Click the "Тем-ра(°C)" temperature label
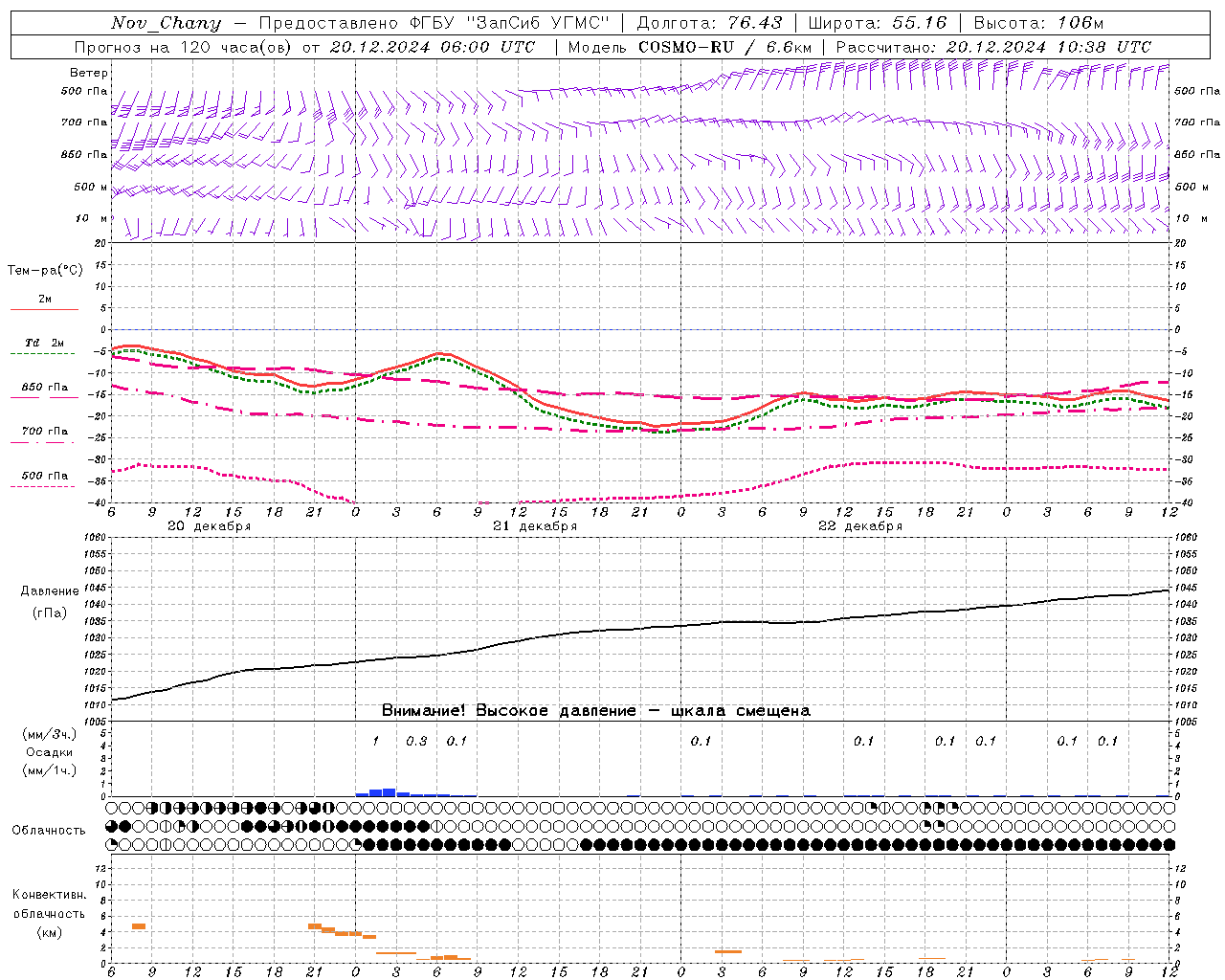This screenshot has height=980, width=1225. 45,270
